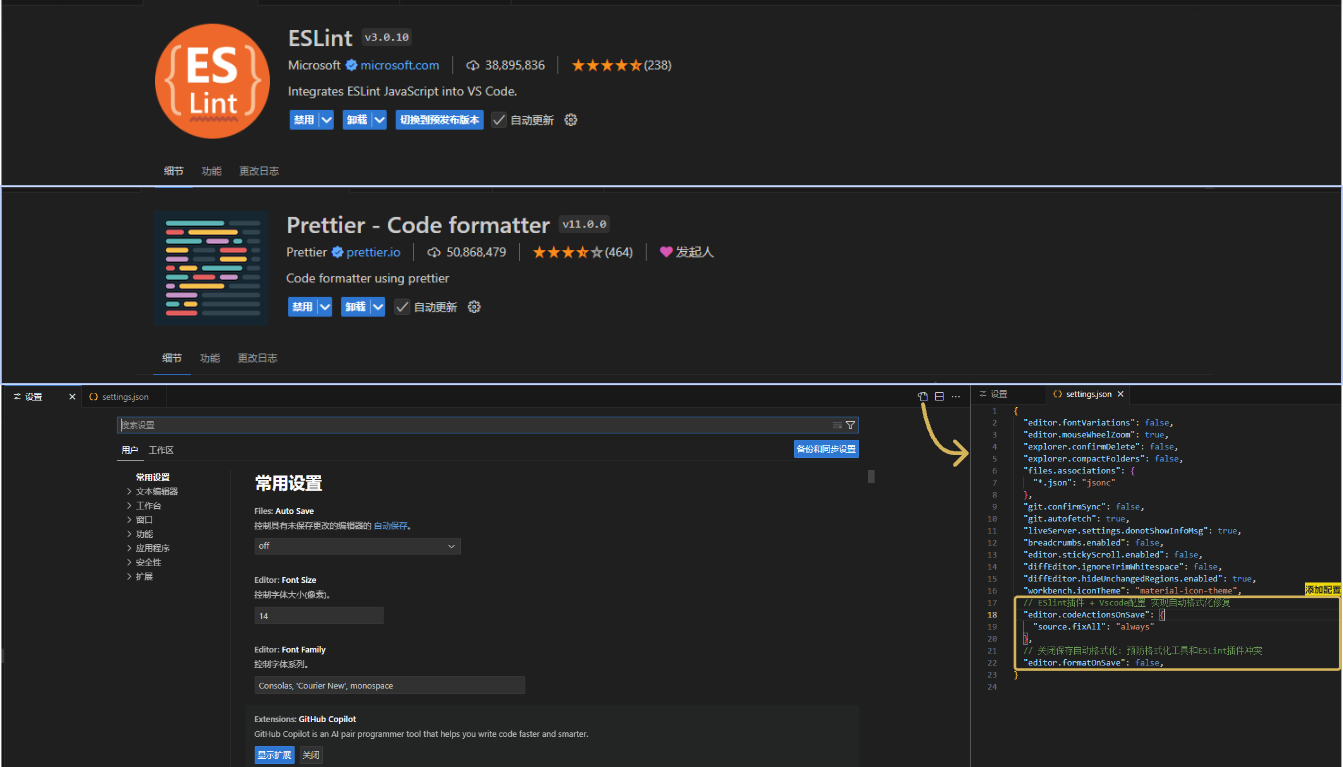Image resolution: width=1343 pixels, height=767 pixels.
Task: Open Prettier 功能 tab
Action: (209, 358)
